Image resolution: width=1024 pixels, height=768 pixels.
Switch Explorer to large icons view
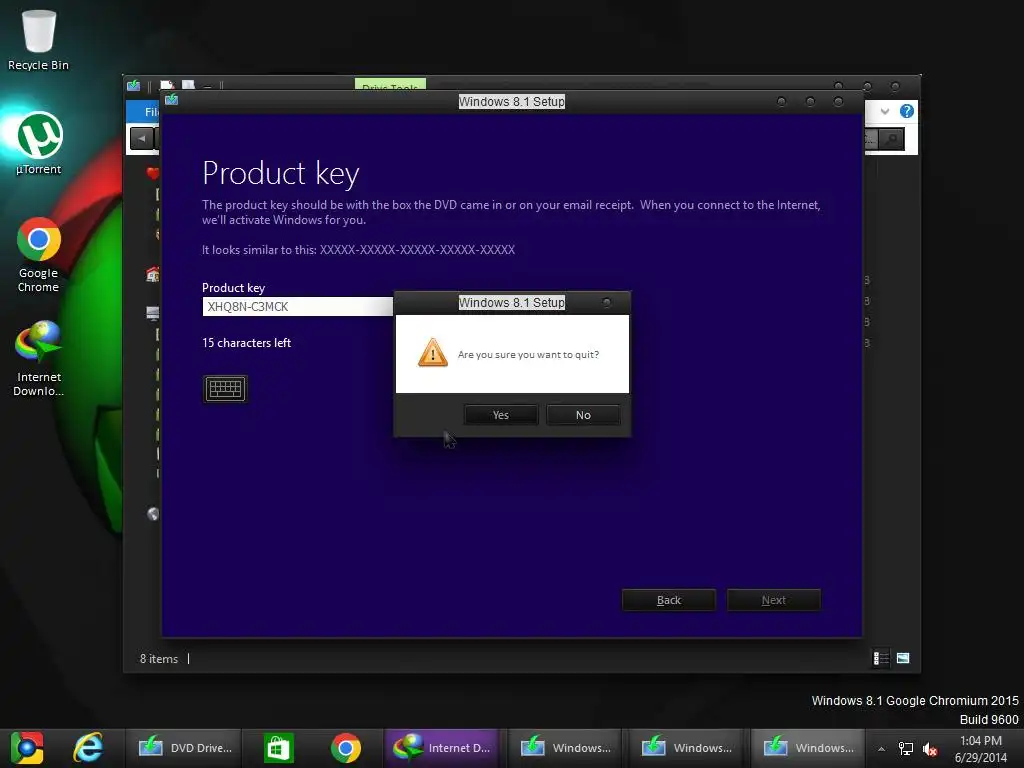(903, 658)
